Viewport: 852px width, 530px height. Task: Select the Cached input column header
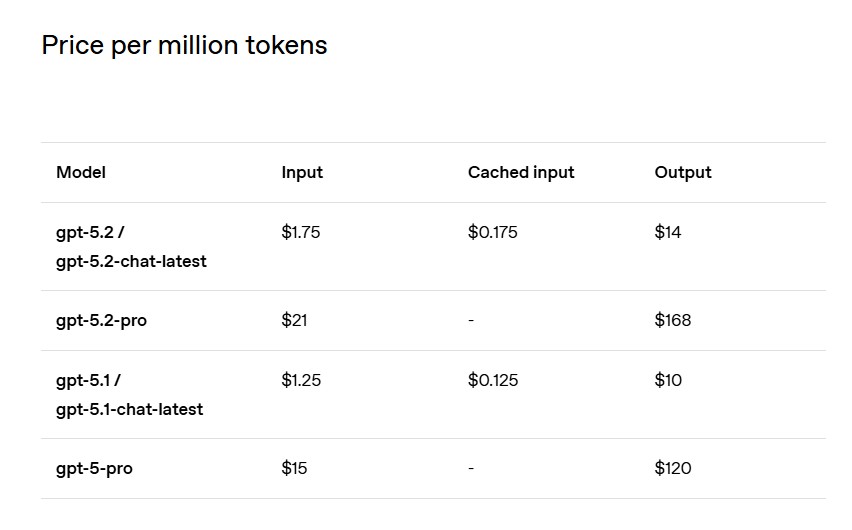click(x=521, y=172)
